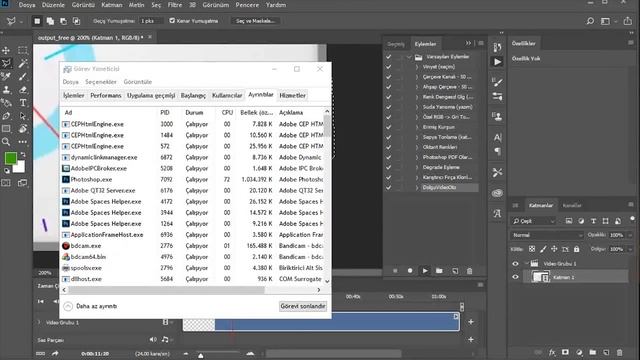Toggle Quick Mask mode icon
The image size is (640, 360).
(x=6, y=183)
